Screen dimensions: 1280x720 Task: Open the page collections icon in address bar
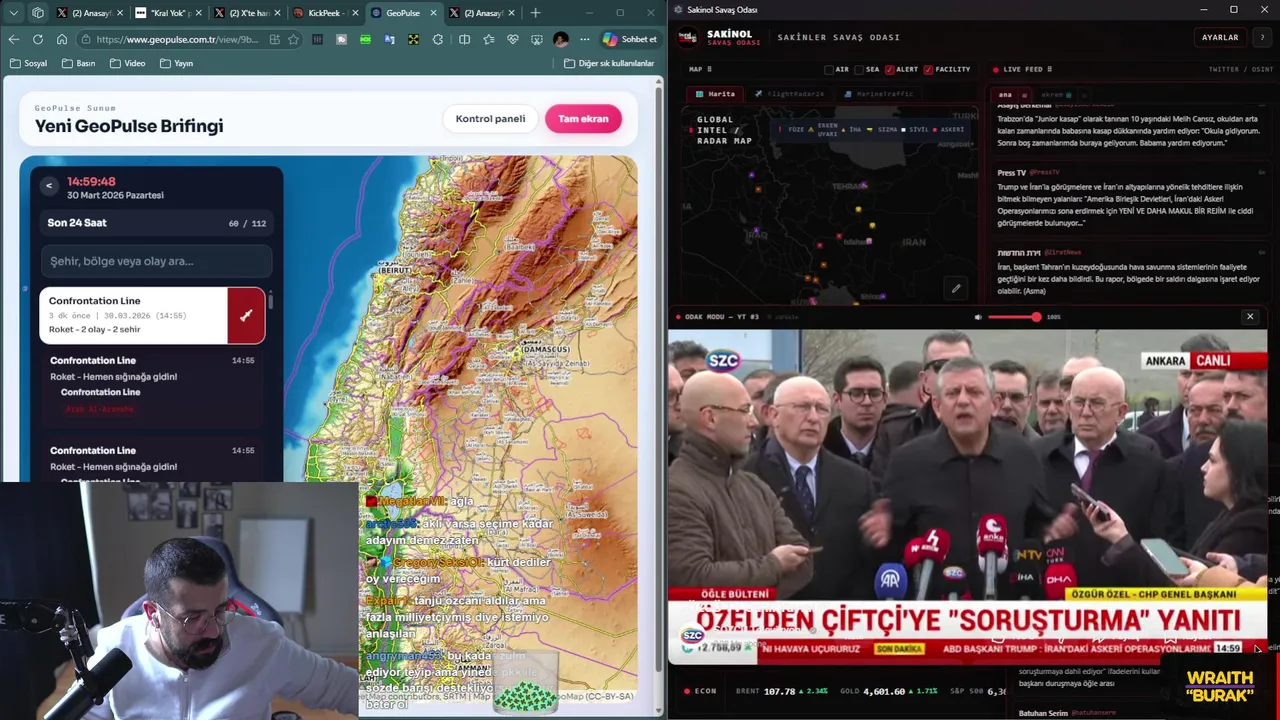(x=274, y=39)
